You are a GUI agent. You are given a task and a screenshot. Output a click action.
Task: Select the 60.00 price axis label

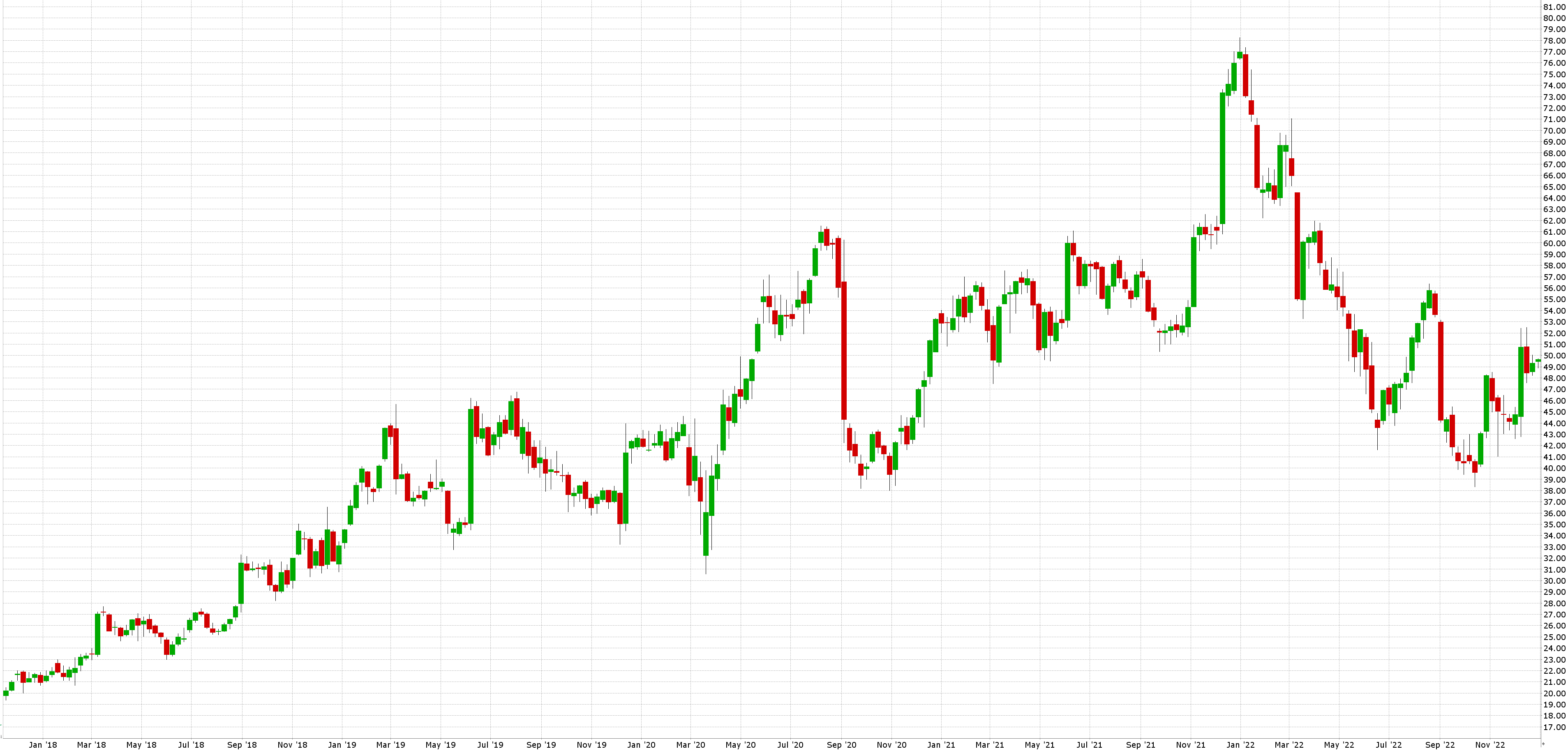[x=1554, y=243]
